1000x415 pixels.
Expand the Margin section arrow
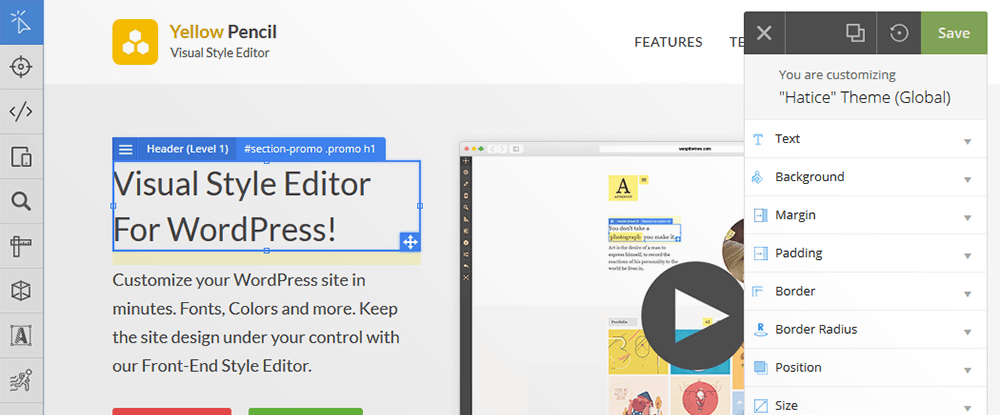[x=967, y=217]
